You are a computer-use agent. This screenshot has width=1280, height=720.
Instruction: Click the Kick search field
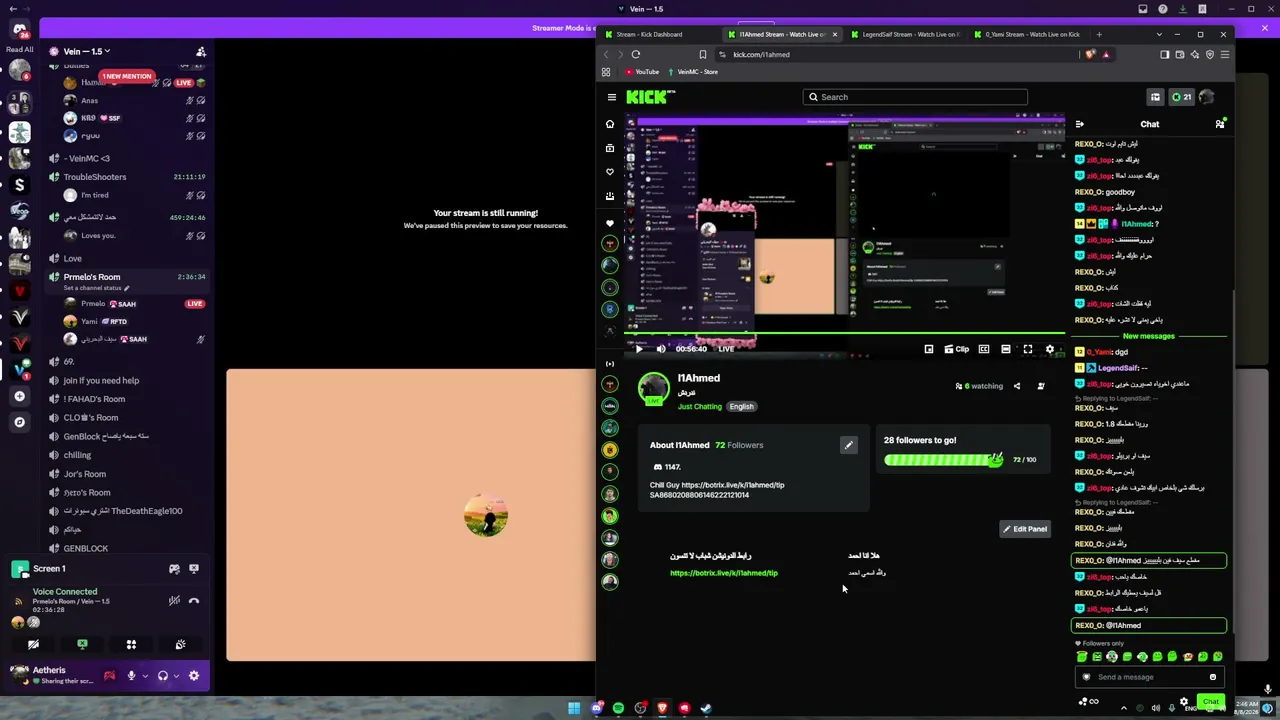[915, 97]
